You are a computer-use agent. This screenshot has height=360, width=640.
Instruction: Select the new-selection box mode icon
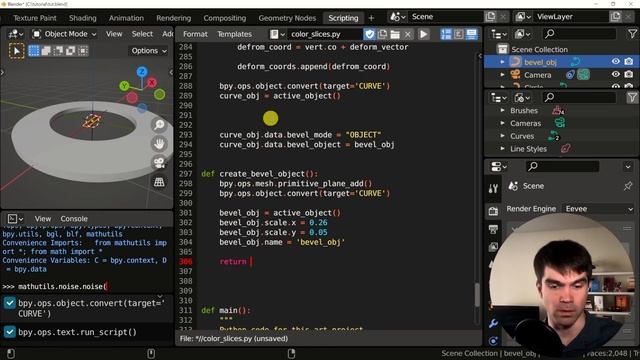click(x=34, y=51)
